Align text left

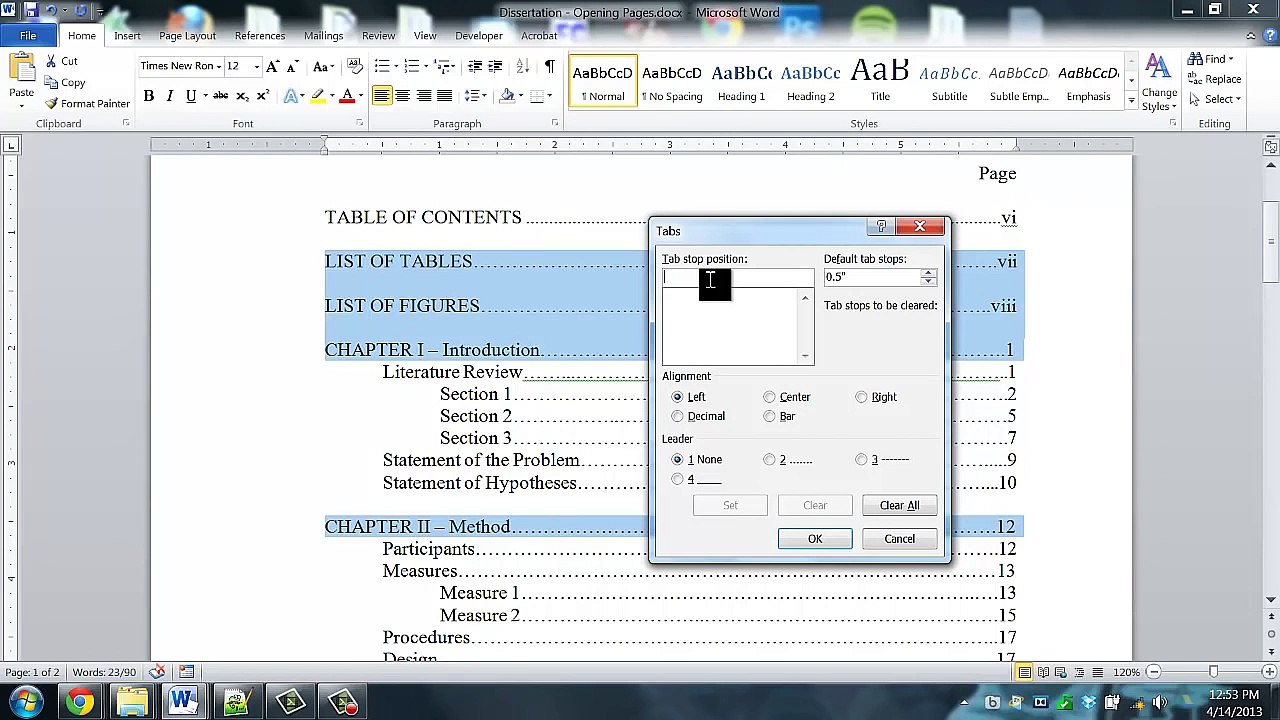click(381, 96)
